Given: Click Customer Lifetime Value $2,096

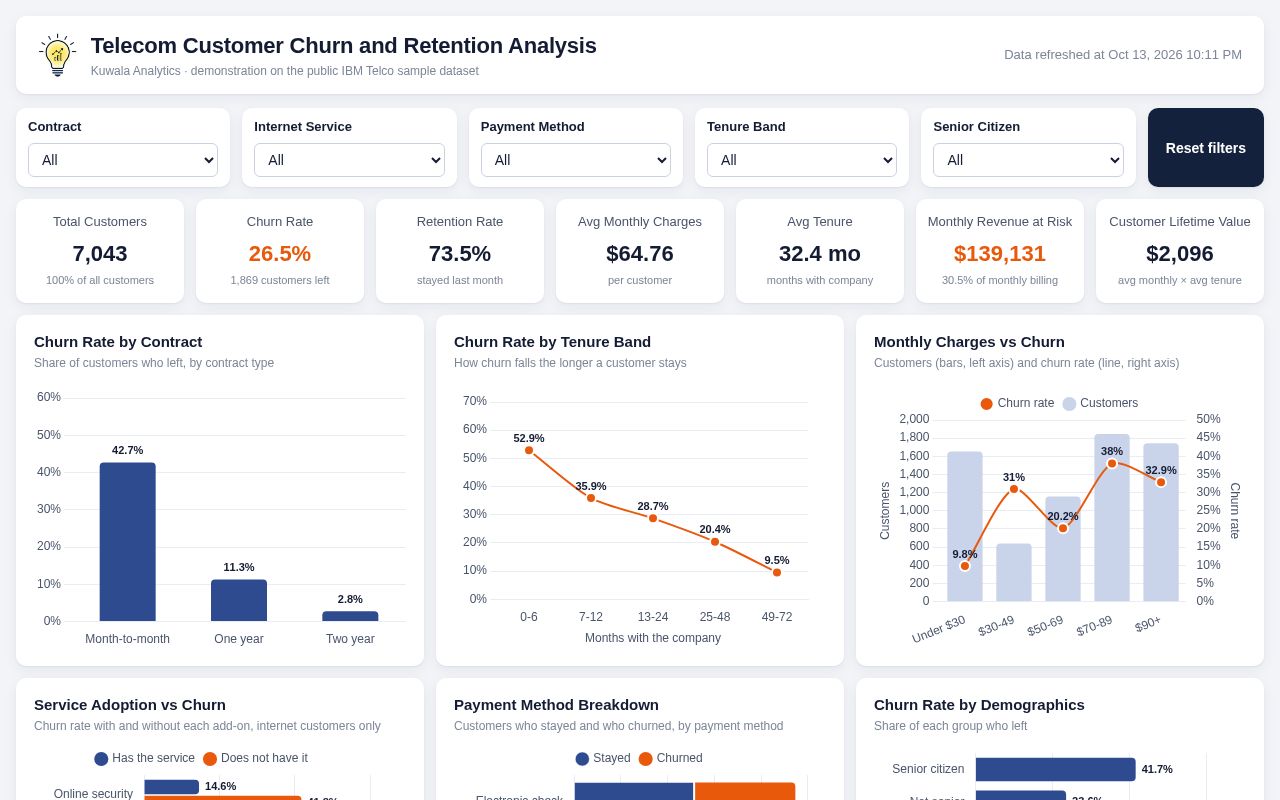Looking at the screenshot, I should pos(1180,254).
